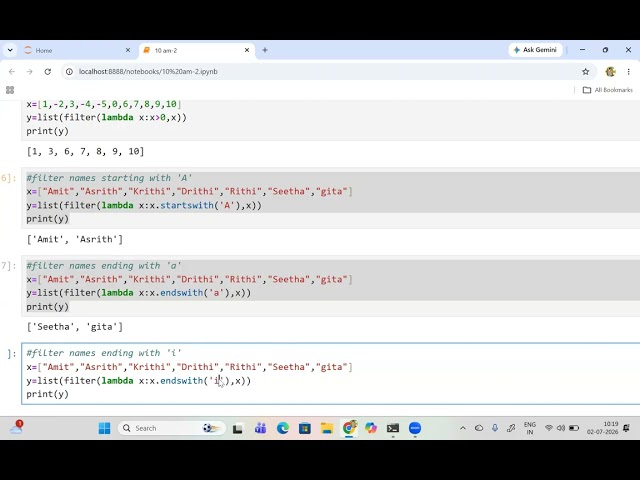This screenshot has height=480, width=640.
Task: Switch to Chrome on the taskbar
Action: 349,428
